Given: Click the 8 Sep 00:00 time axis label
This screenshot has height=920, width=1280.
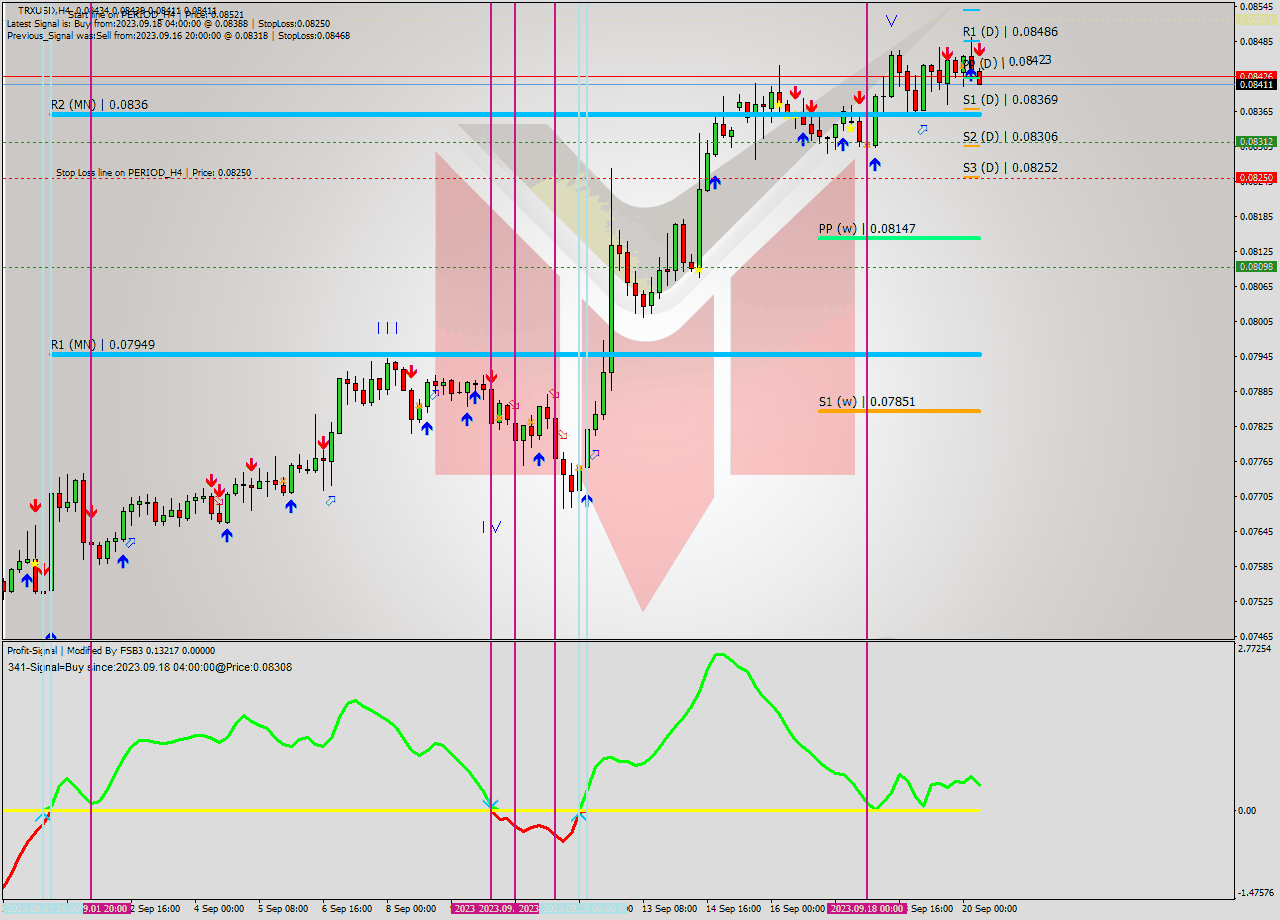Looking at the screenshot, I should [x=410, y=909].
